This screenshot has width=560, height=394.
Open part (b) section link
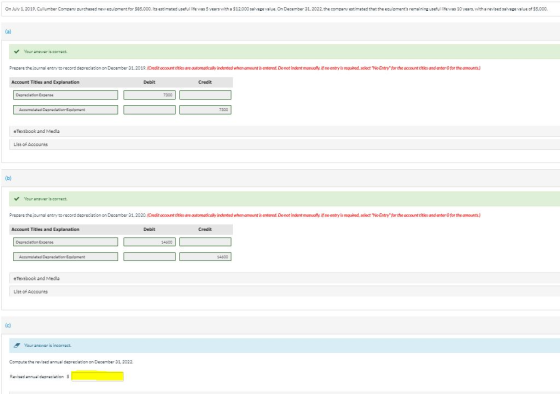click(x=8, y=178)
